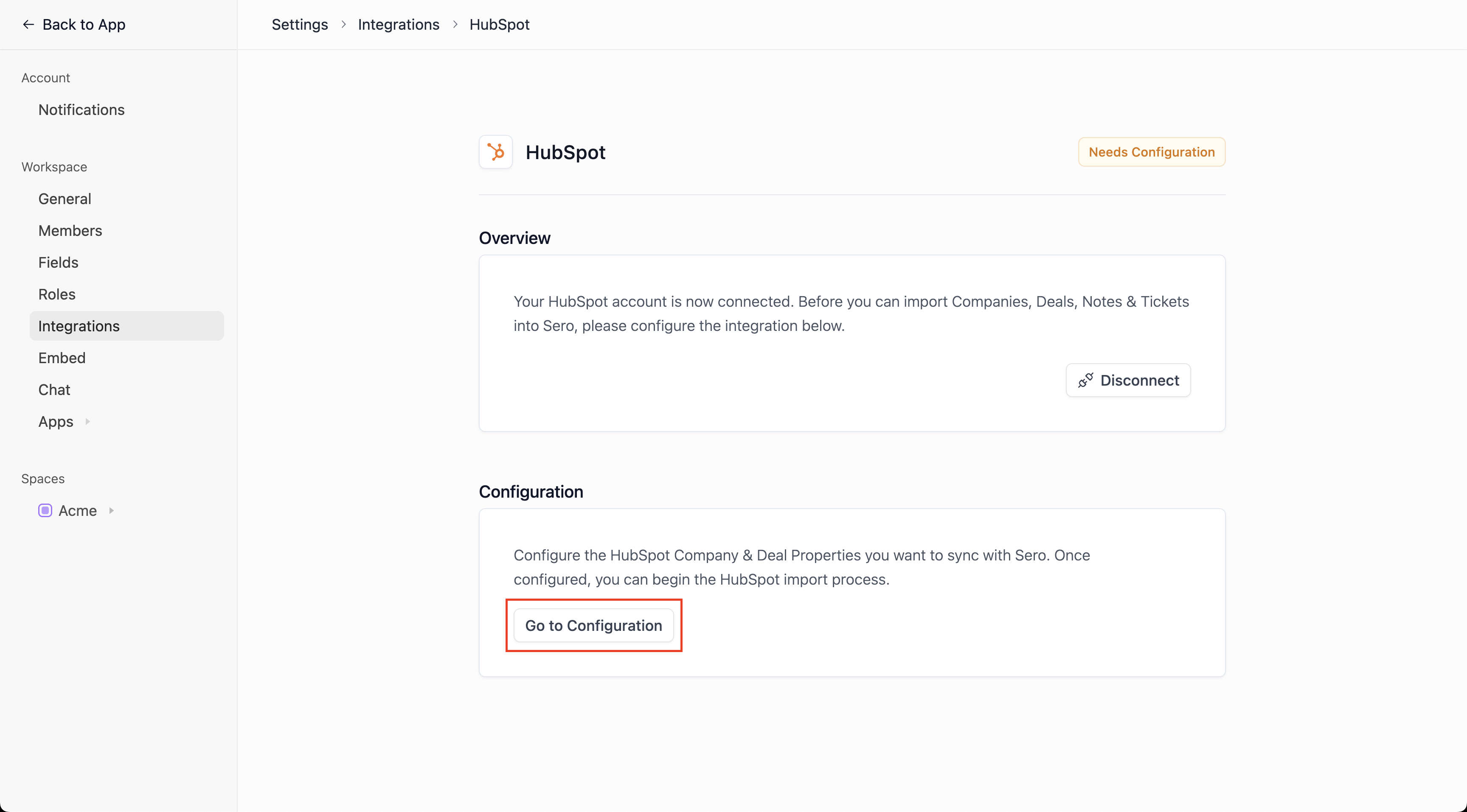
Task: Open General workspace settings
Action: pos(65,199)
